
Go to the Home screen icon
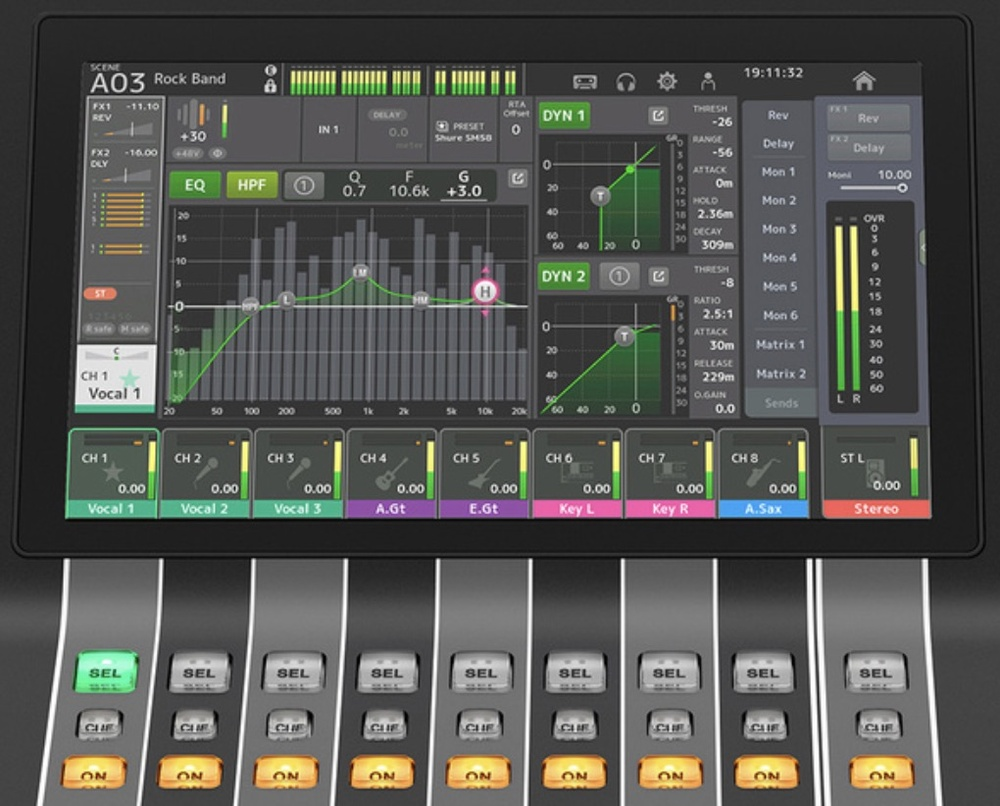[863, 81]
